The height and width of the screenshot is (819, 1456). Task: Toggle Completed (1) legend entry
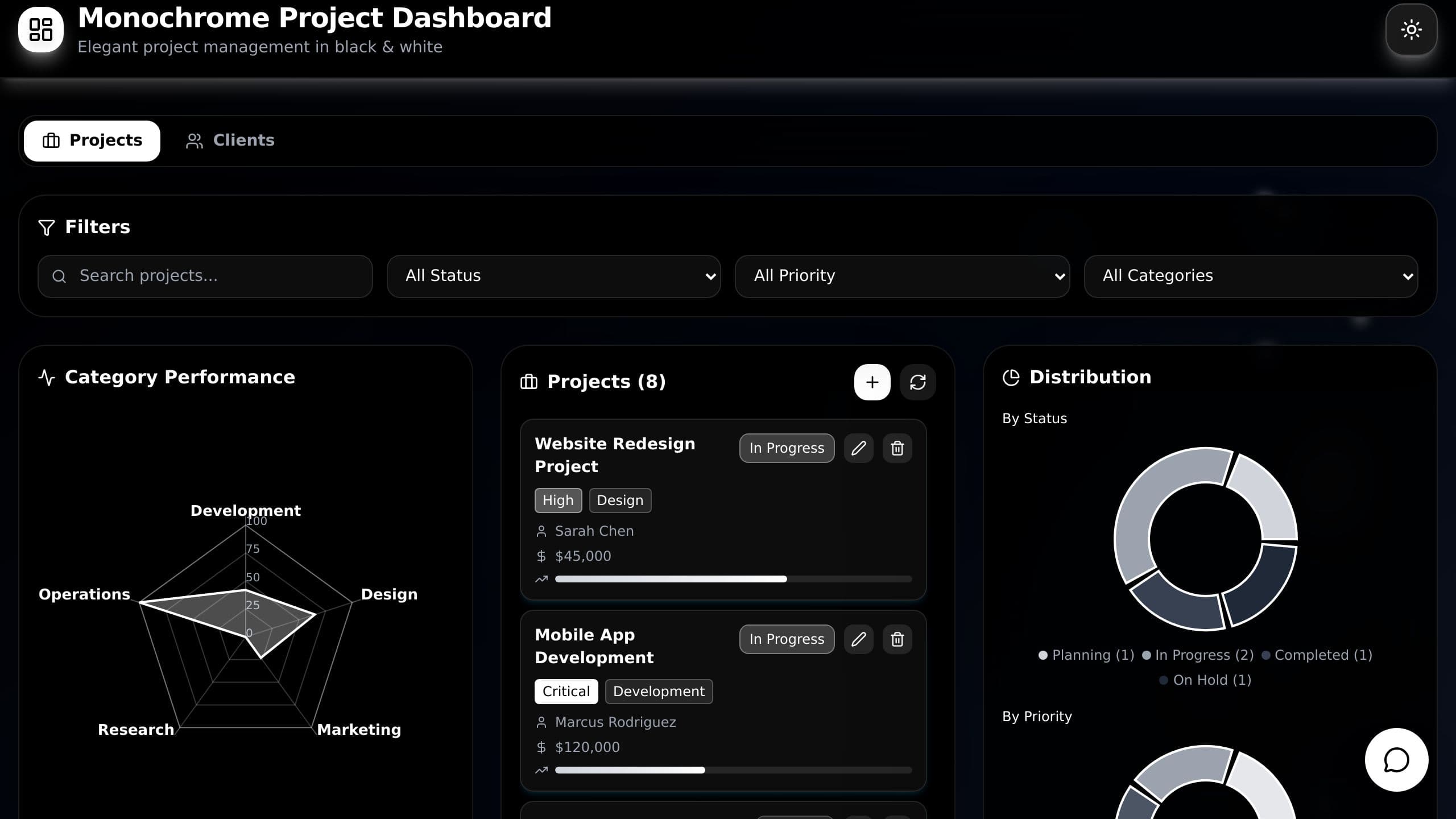coord(1317,655)
